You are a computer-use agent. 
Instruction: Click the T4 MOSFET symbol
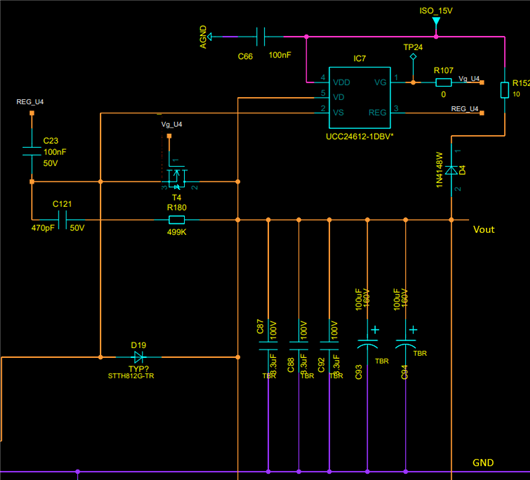coord(176,177)
